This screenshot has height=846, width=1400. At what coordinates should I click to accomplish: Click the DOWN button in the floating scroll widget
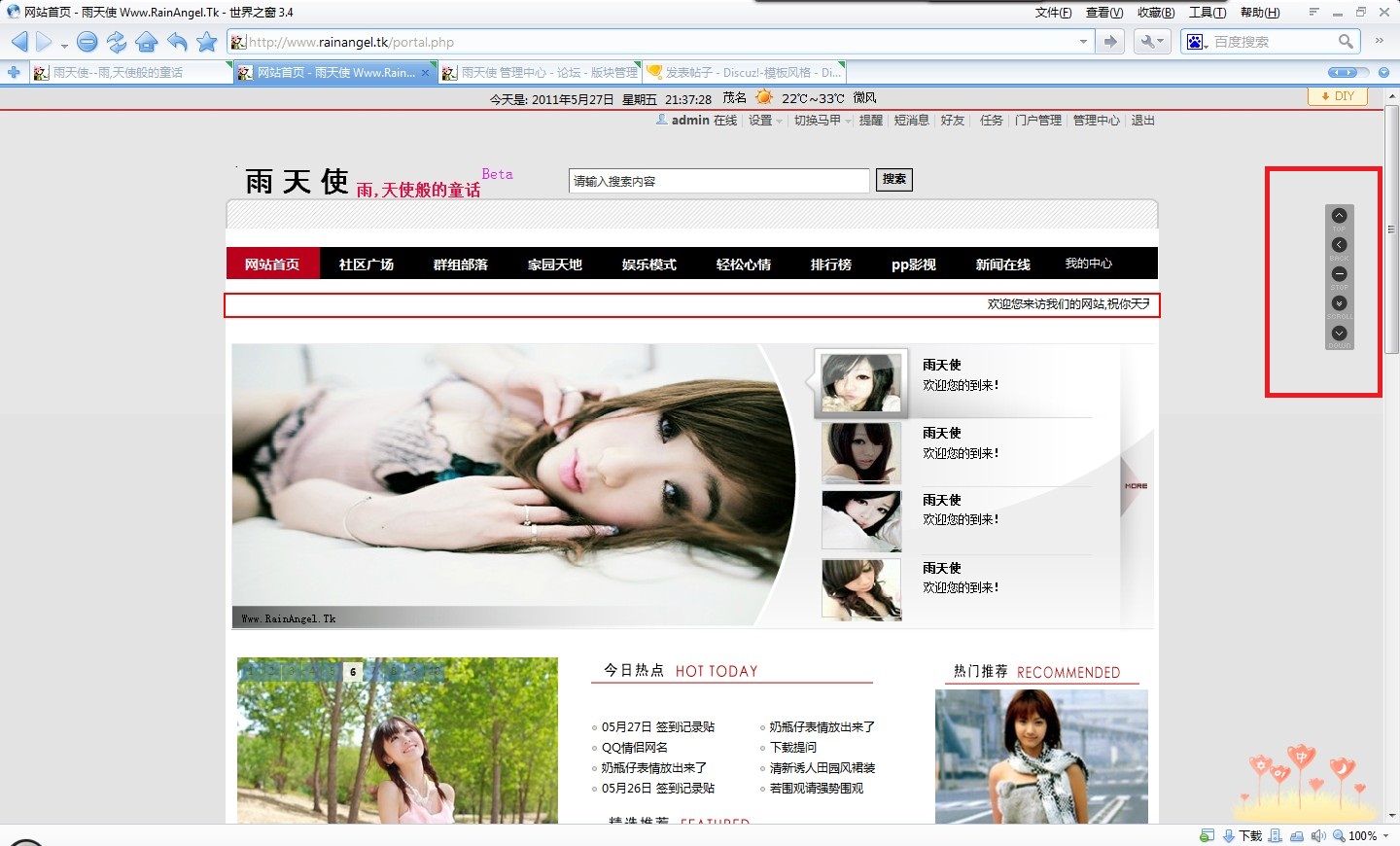pyautogui.click(x=1340, y=334)
